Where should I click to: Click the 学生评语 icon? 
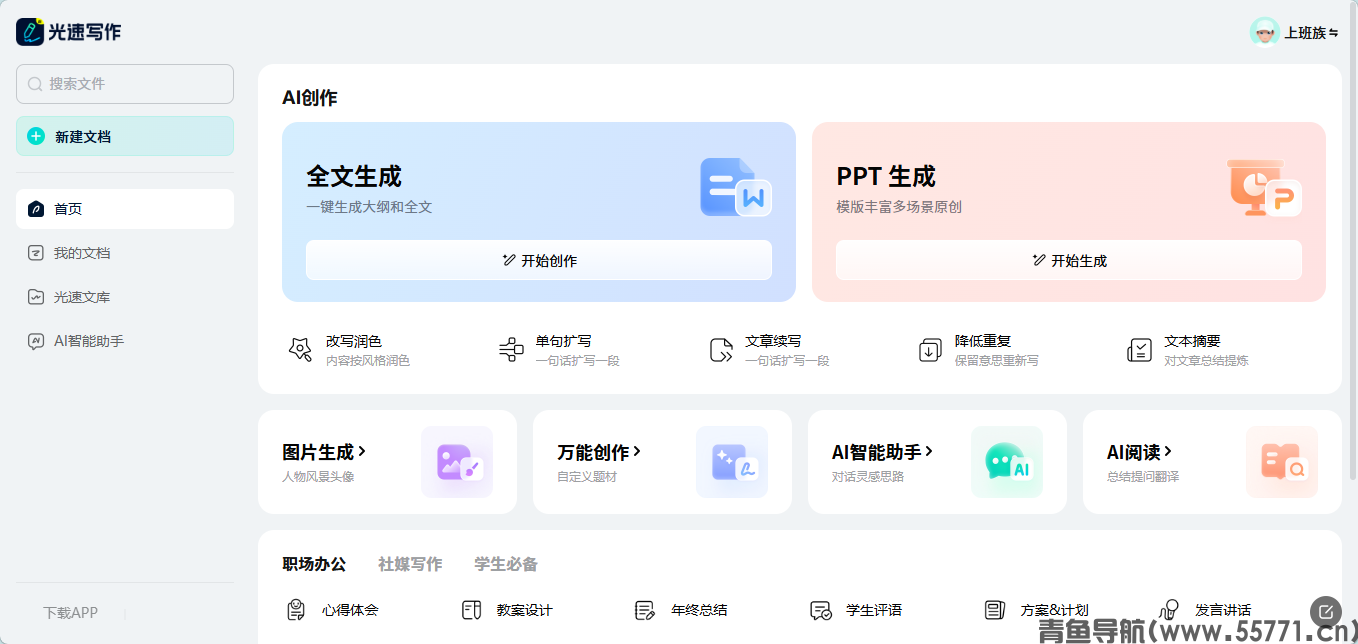(820, 610)
